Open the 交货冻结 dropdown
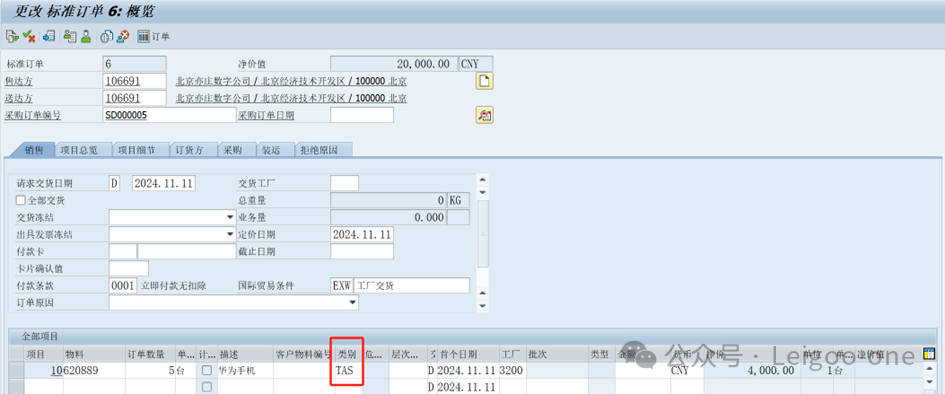This screenshot has height=394, width=945. click(x=172, y=217)
